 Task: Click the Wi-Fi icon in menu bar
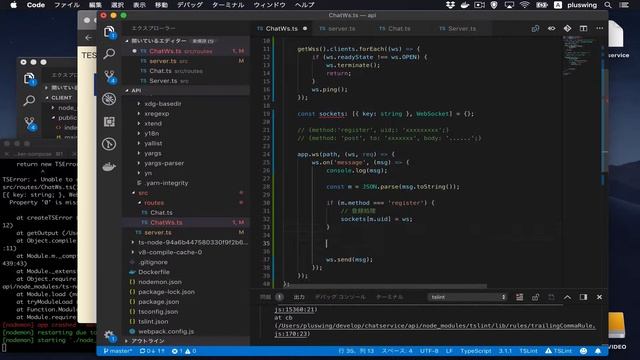click(x=525, y=5)
